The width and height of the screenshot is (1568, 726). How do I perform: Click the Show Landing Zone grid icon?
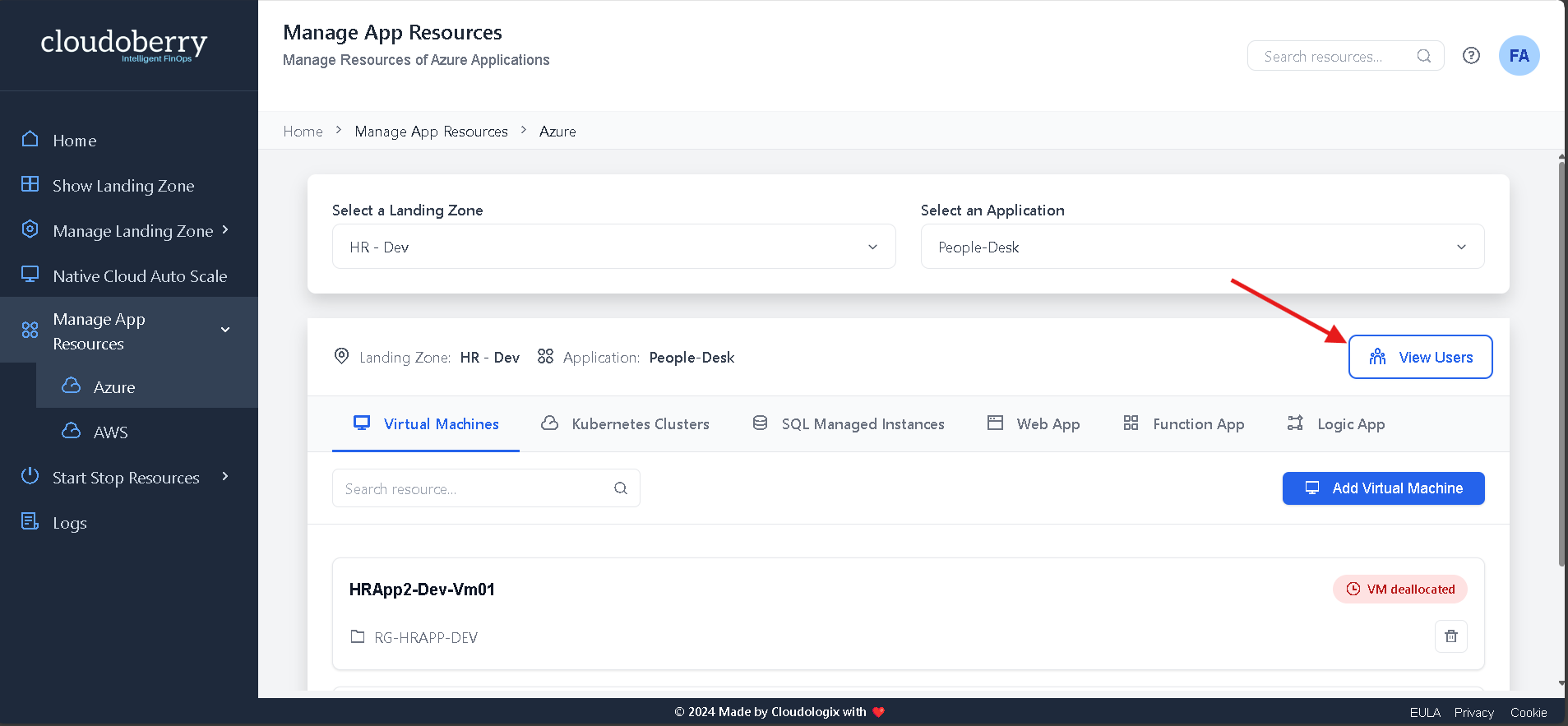[30, 184]
